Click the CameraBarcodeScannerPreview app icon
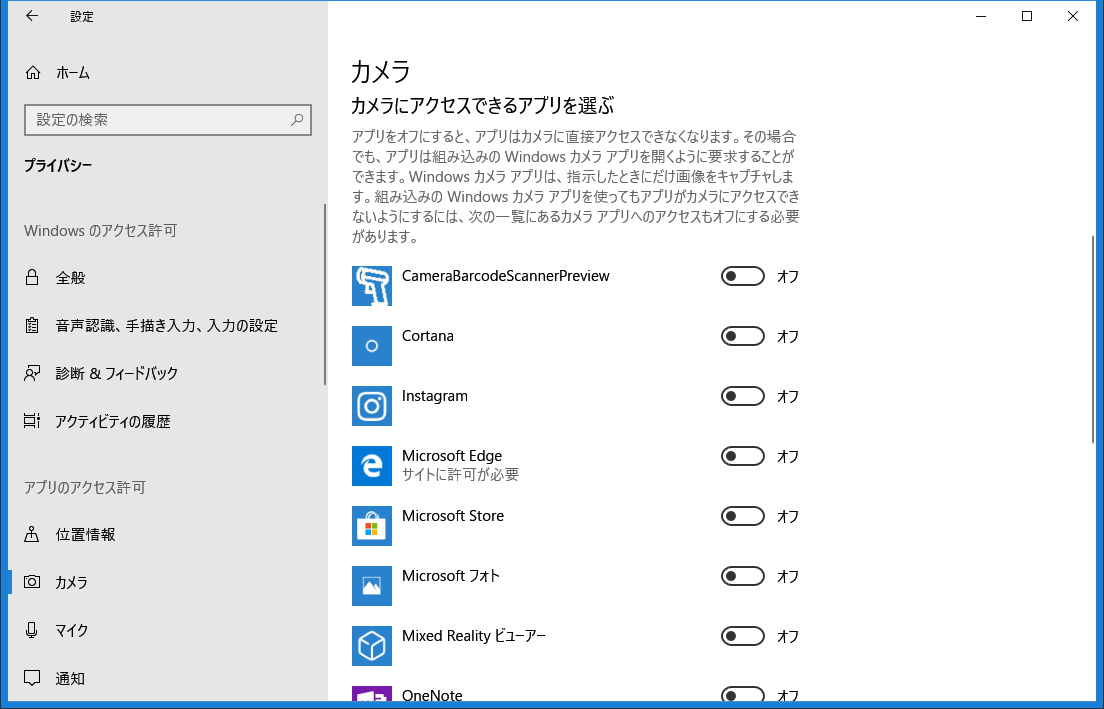The height and width of the screenshot is (709, 1104). (x=372, y=286)
